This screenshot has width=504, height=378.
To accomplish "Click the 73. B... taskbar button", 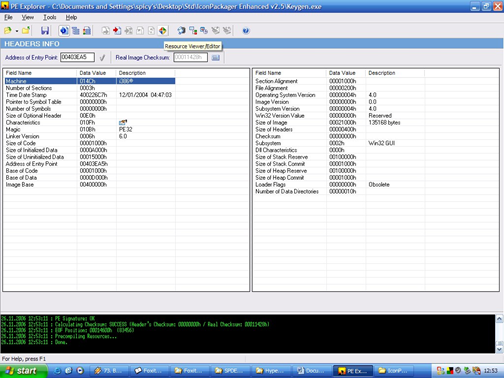I will point(110,371).
